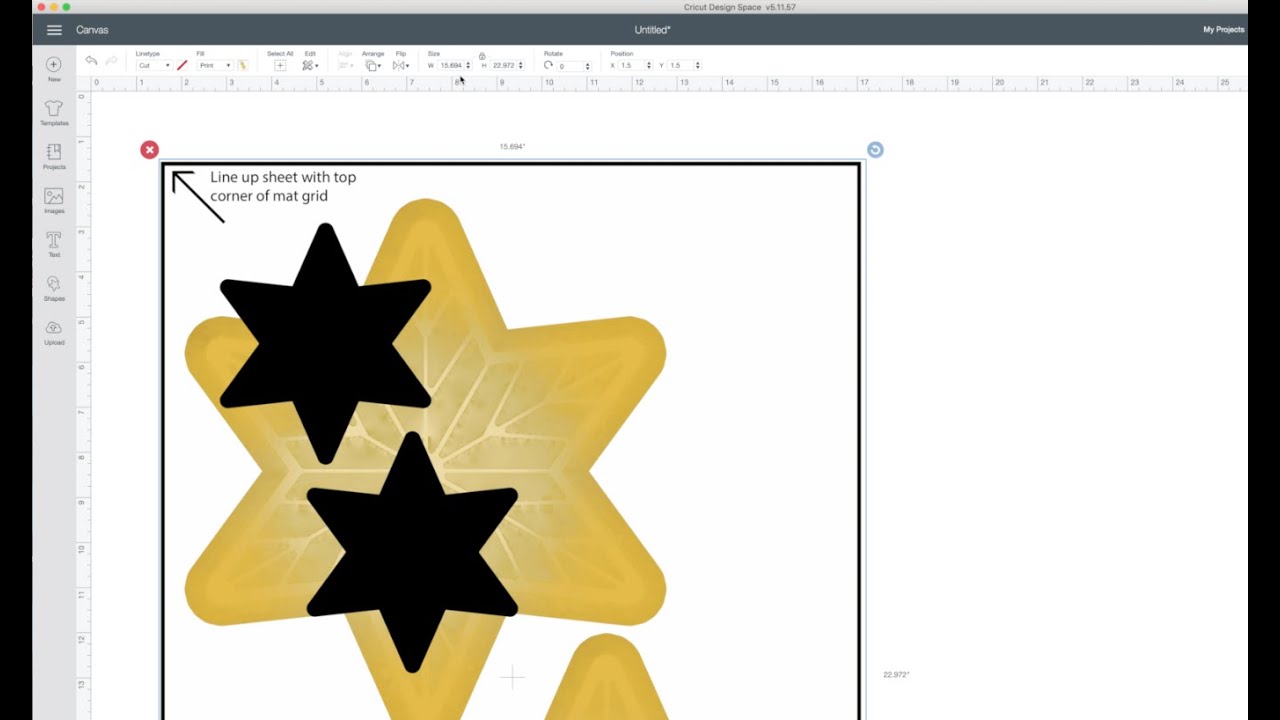Click the rotate stepper arrows
The height and width of the screenshot is (720, 1280).
pos(587,65)
